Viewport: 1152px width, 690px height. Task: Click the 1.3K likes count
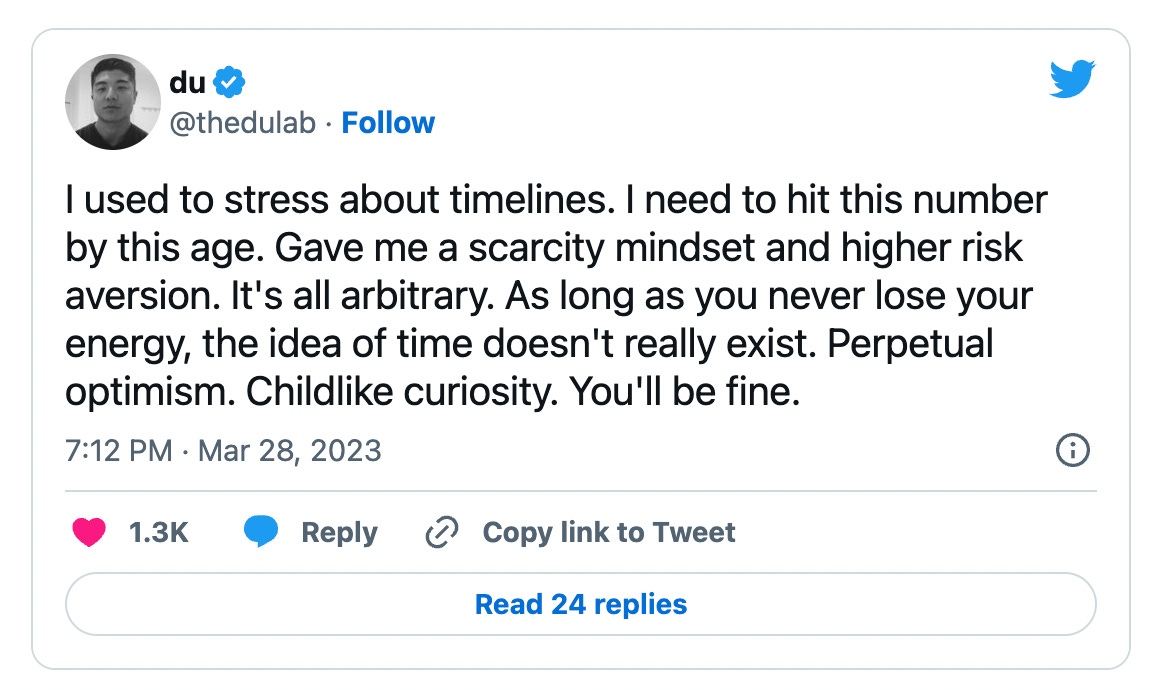click(159, 533)
